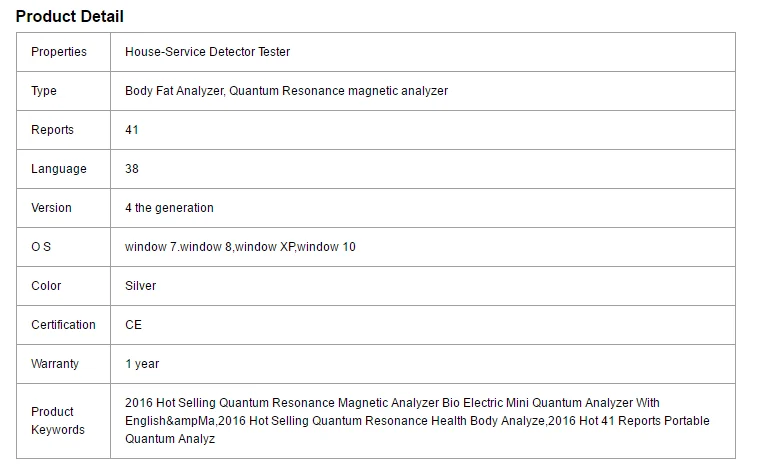Click the Body Fat Analyzer type value

point(286,91)
